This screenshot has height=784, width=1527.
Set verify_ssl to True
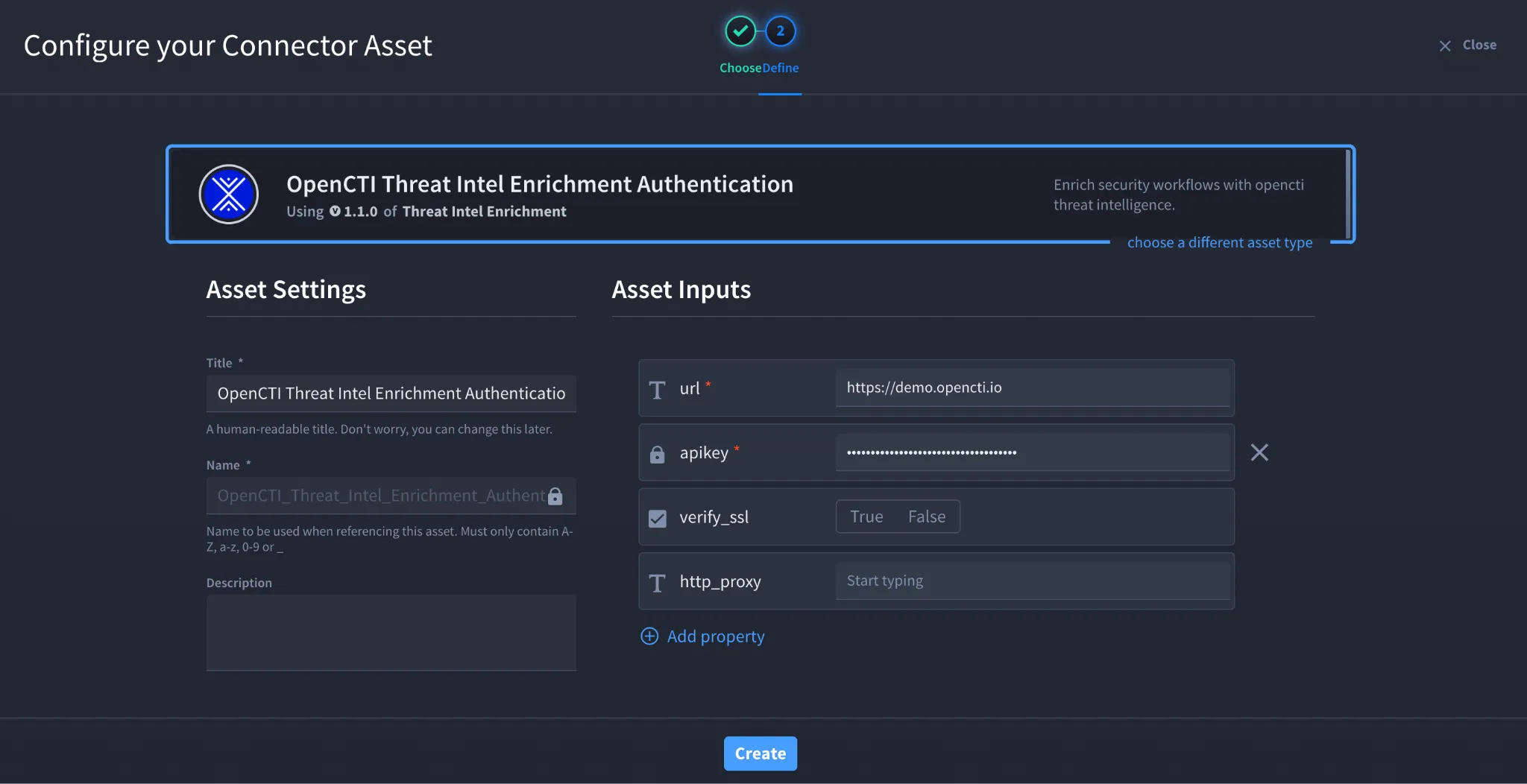(866, 516)
